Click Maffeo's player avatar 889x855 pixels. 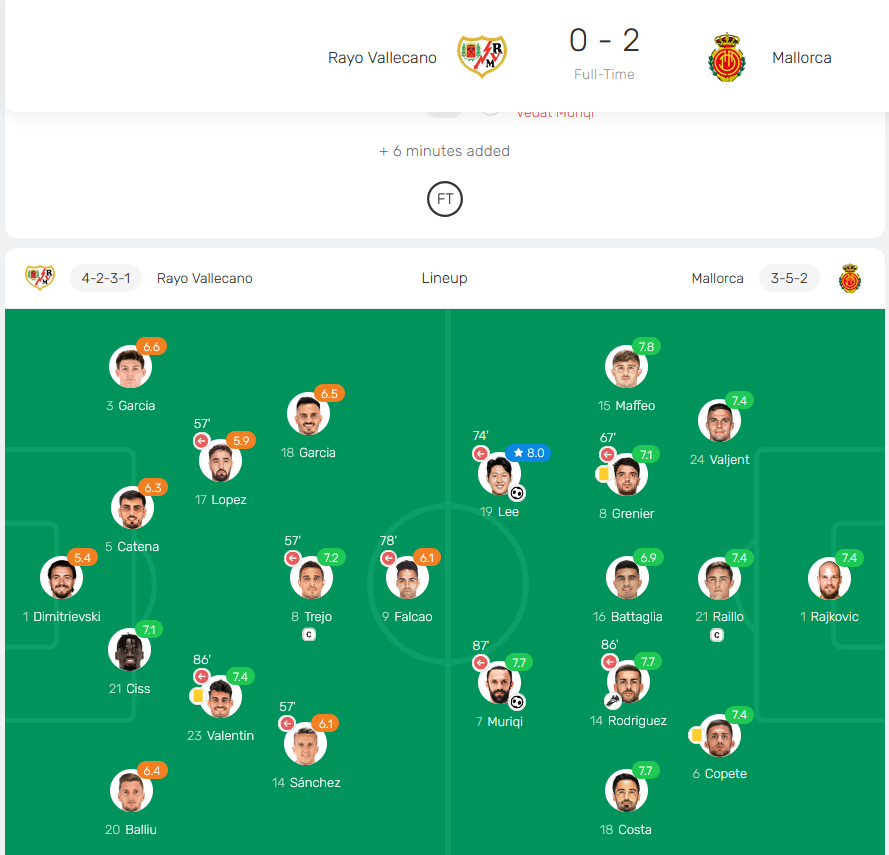coord(626,367)
